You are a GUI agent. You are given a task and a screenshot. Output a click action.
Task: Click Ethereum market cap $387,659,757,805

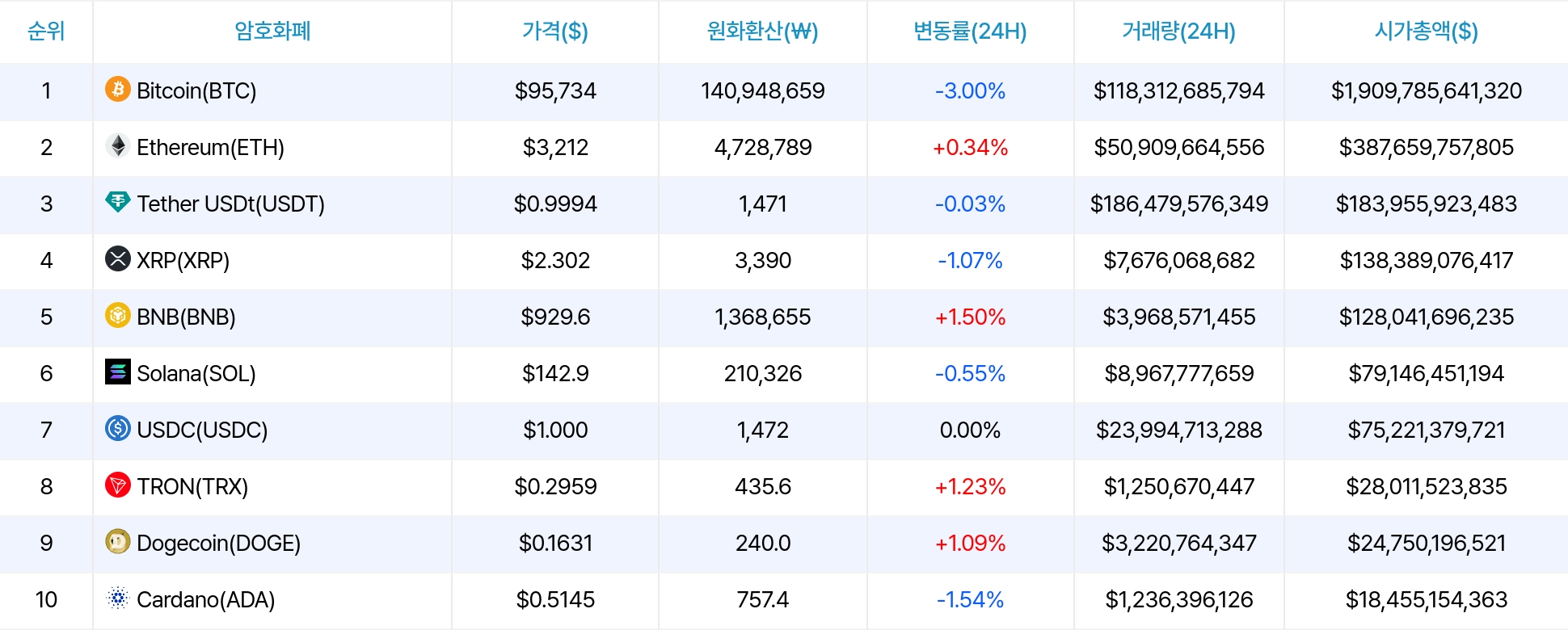coord(1427,147)
